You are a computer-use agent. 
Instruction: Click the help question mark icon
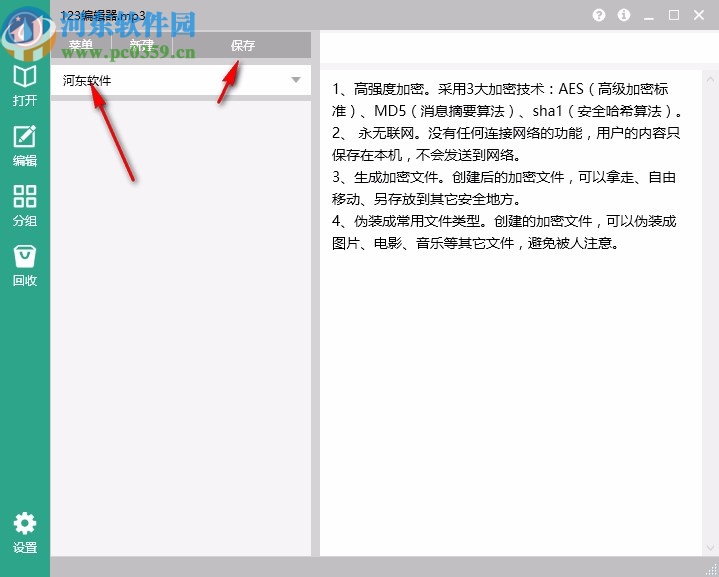599,15
